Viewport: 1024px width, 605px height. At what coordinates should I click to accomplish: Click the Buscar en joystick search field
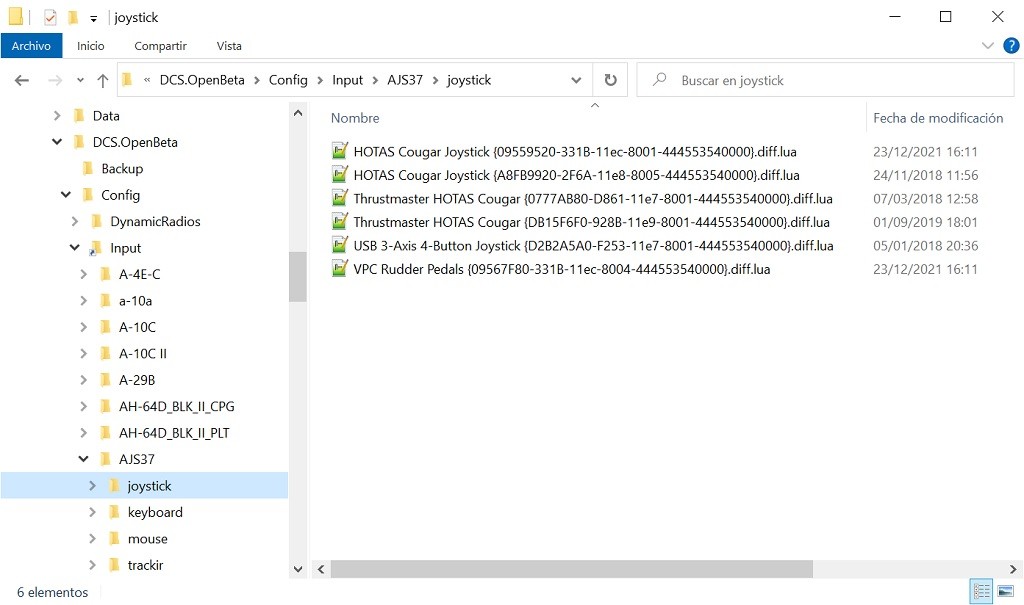point(825,80)
